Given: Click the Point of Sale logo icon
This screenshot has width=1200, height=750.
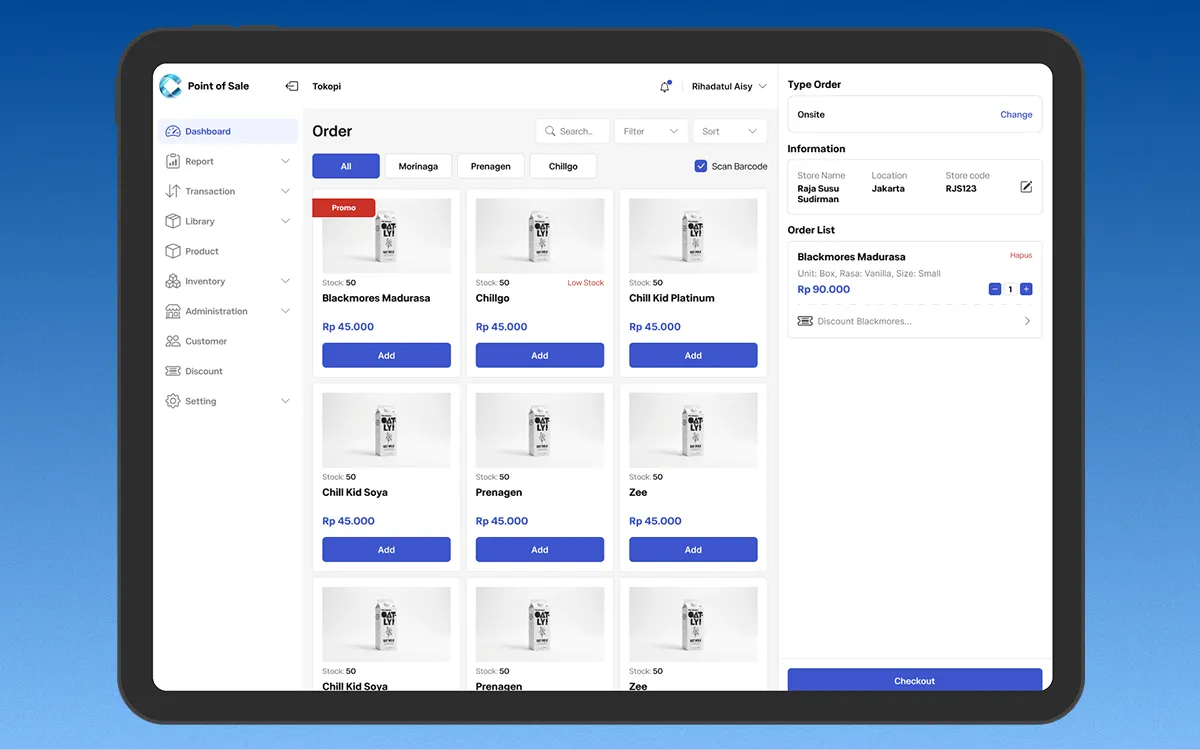Looking at the screenshot, I should point(170,86).
